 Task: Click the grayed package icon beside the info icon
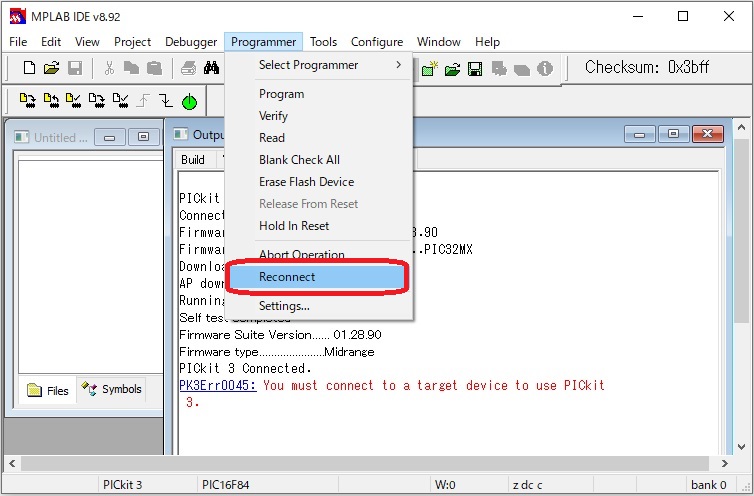(x=522, y=70)
